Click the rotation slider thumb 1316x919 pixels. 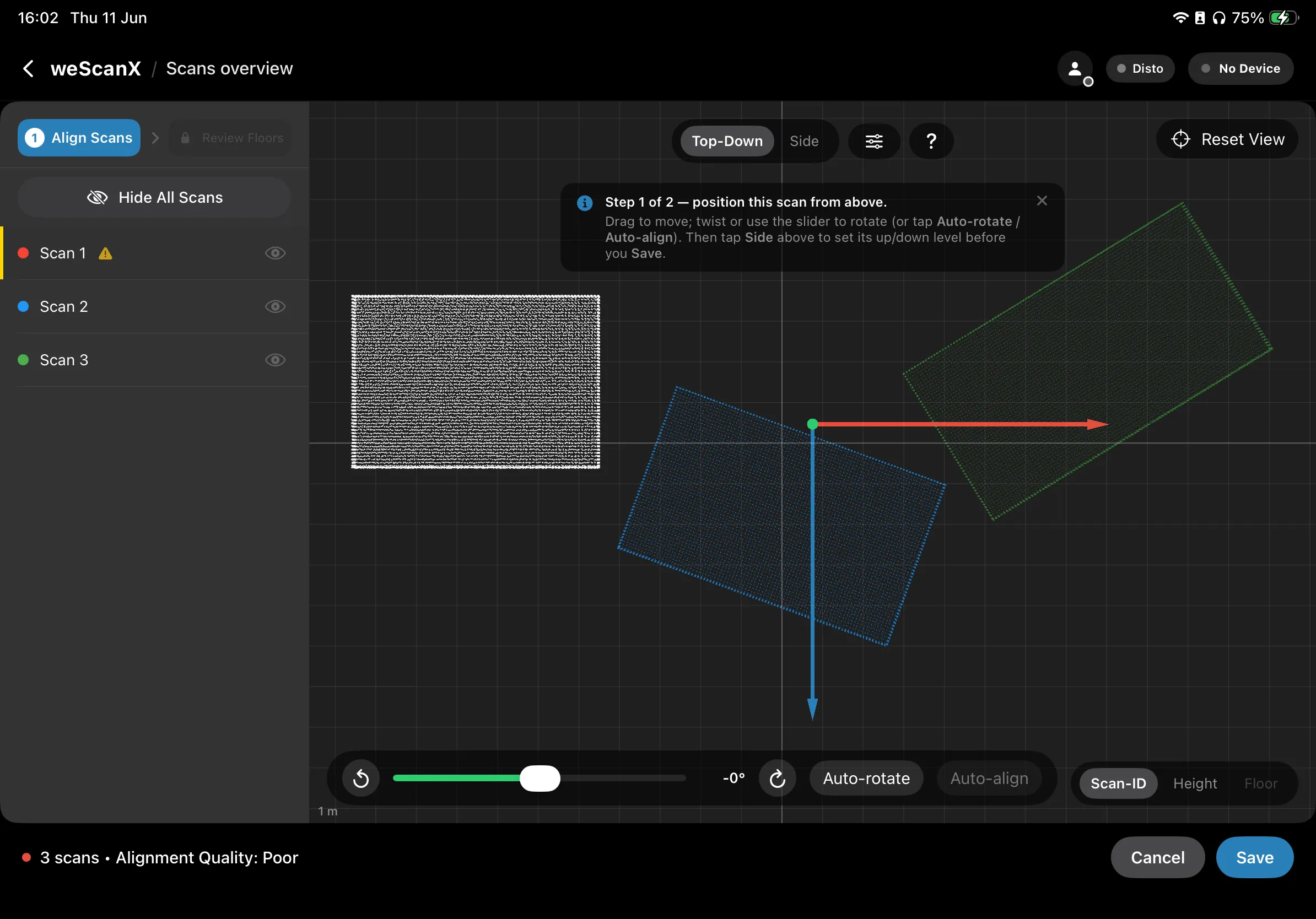point(540,778)
